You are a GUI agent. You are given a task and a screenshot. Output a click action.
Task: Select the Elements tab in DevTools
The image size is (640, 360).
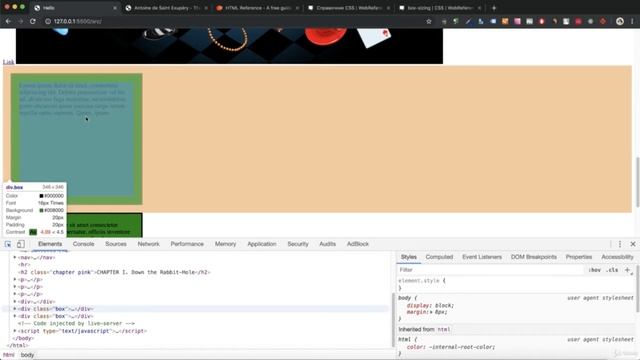(50, 244)
